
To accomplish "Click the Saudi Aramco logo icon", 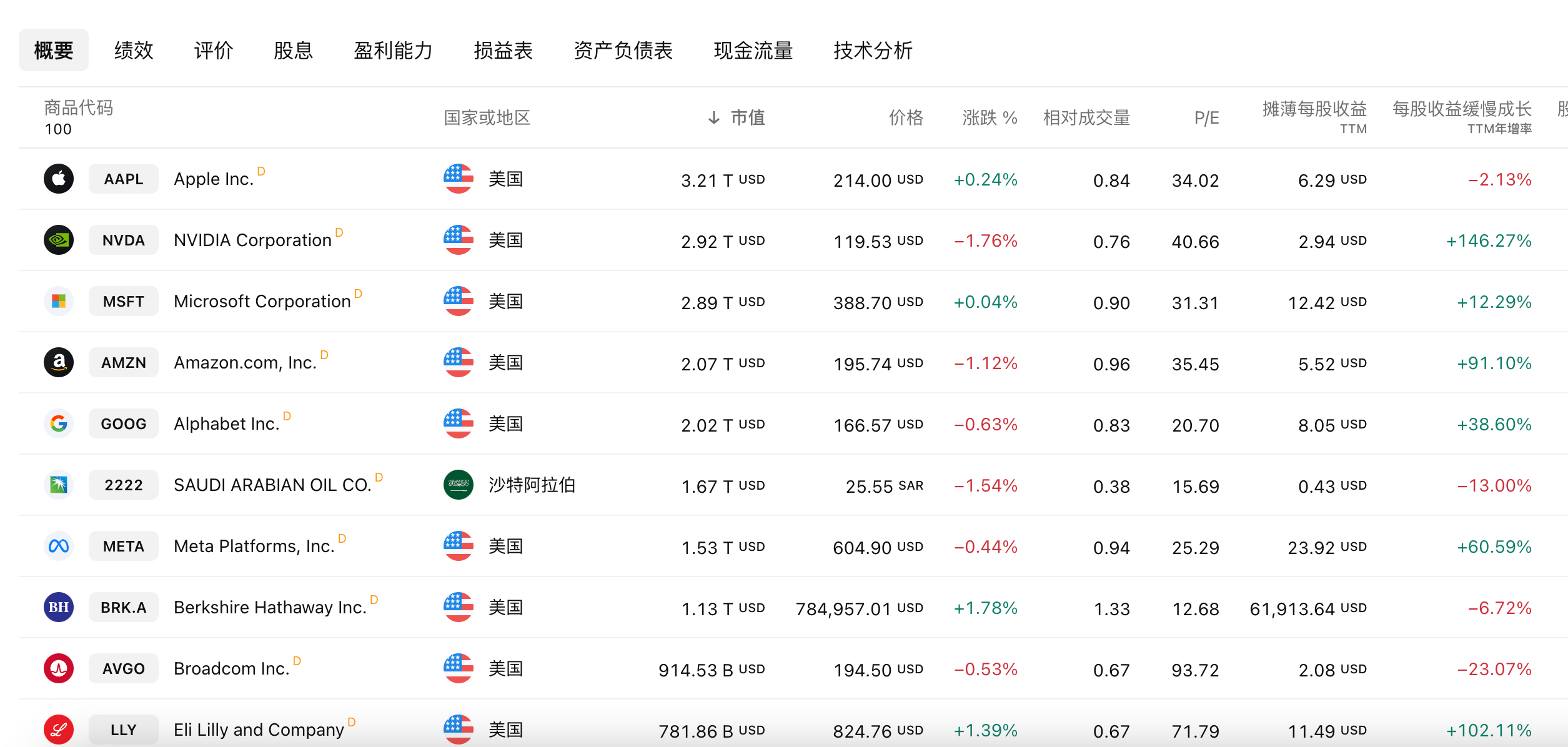I will tap(59, 485).
